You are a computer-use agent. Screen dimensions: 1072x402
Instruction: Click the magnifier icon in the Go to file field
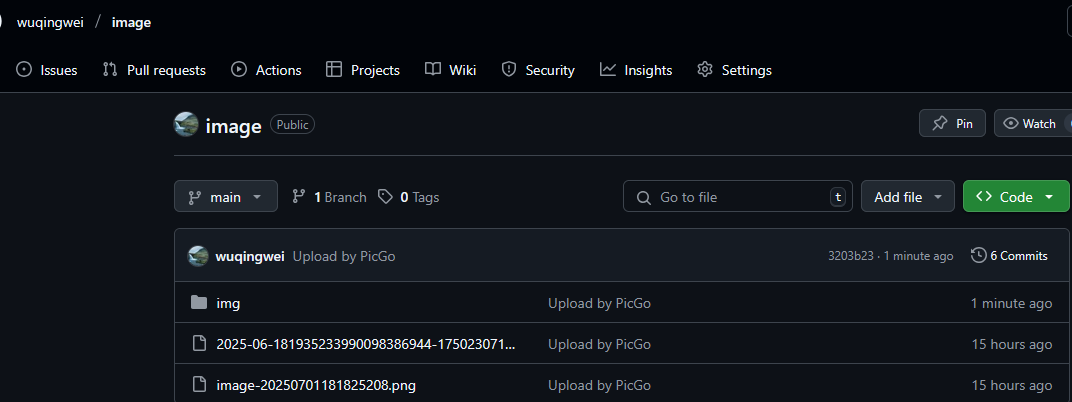[643, 198]
